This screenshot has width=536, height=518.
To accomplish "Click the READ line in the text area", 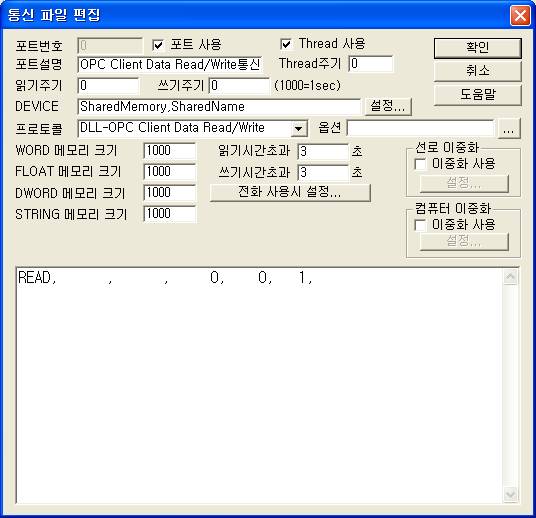I will (165, 278).
